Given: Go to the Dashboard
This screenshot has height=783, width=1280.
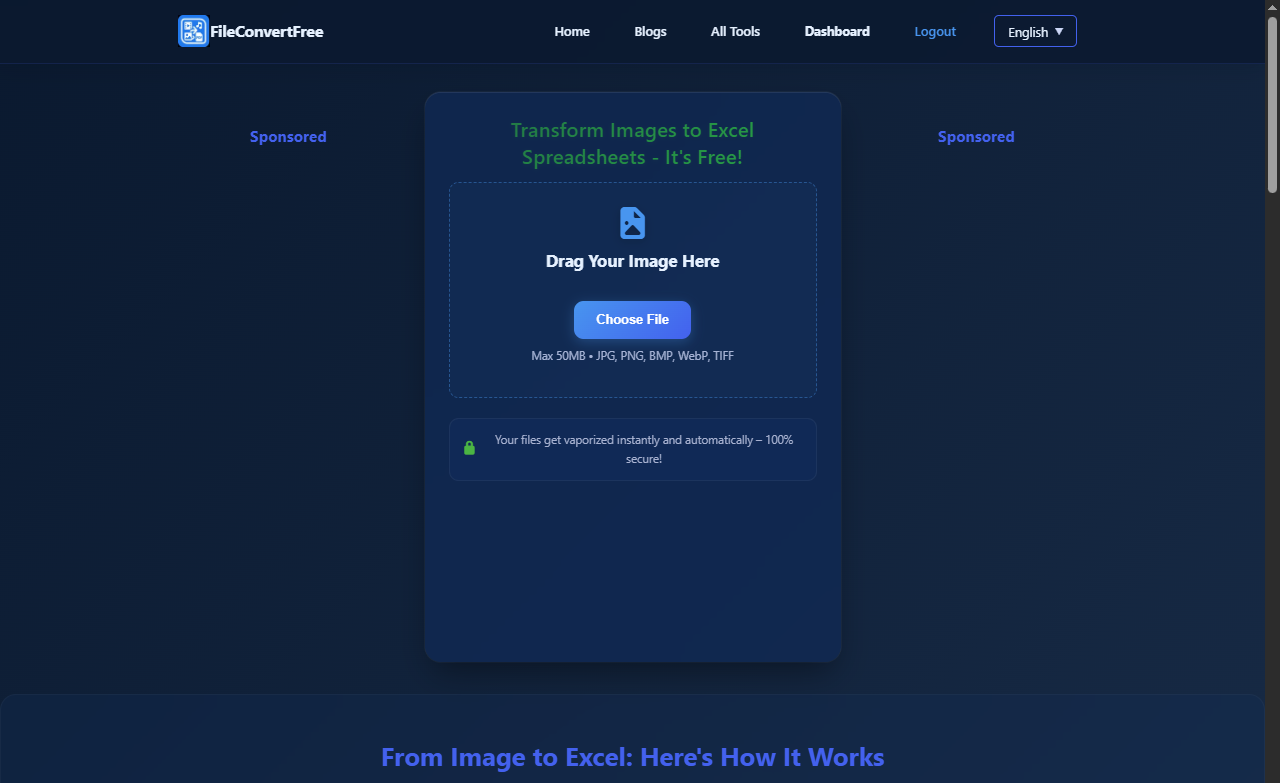Looking at the screenshot, I should 837,31.
